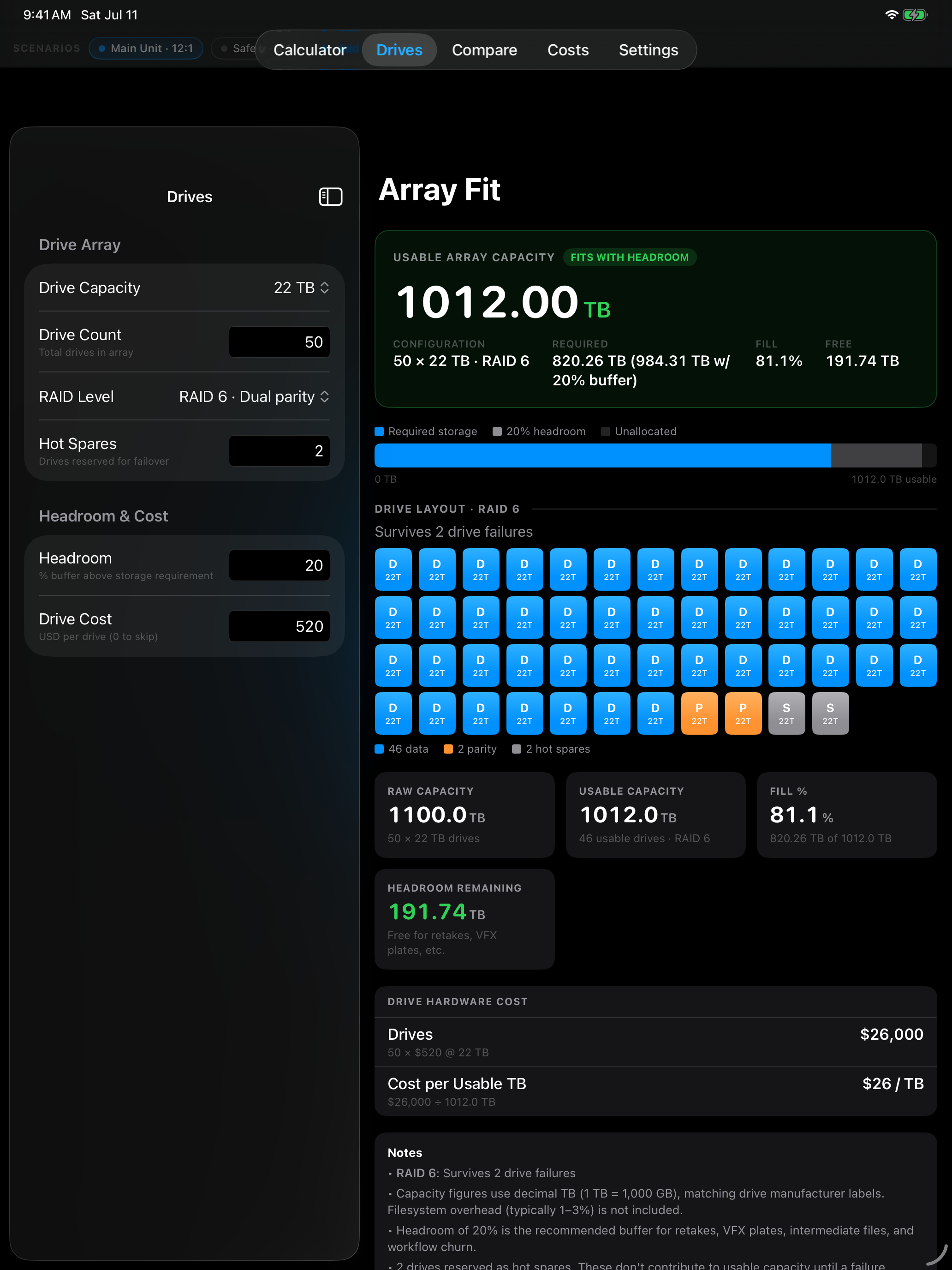Go to the Settings tab

tap(649, 50)
